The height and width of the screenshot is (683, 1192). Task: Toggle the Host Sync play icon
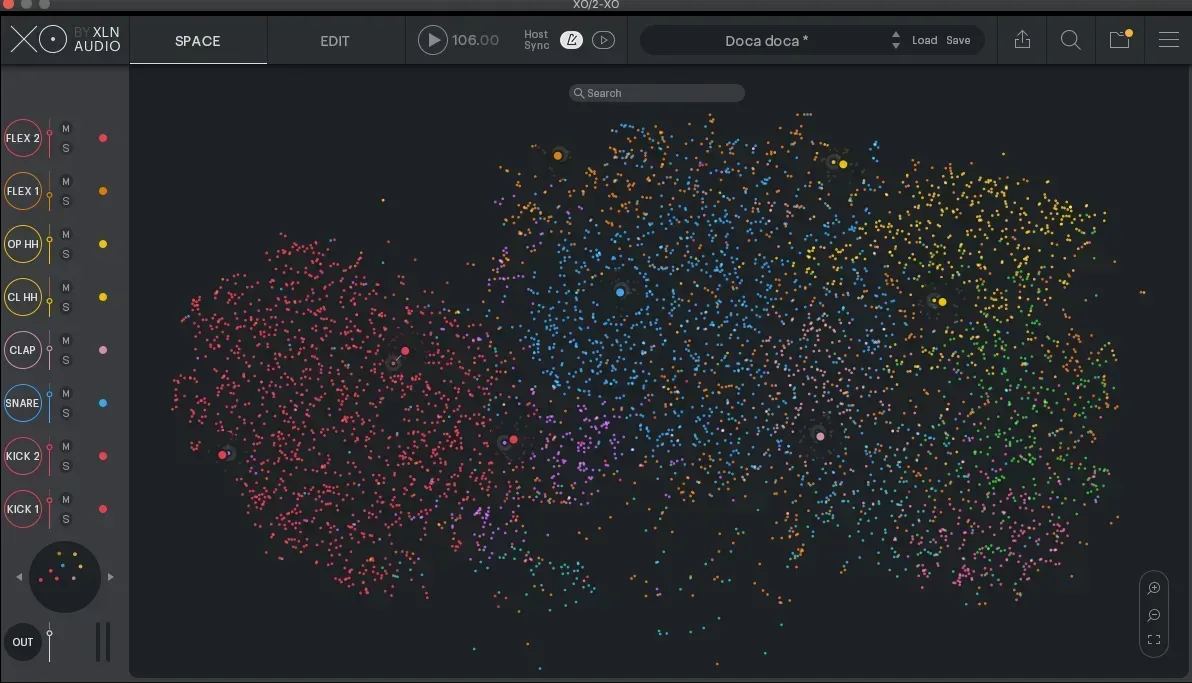click(x=604, y=40)
